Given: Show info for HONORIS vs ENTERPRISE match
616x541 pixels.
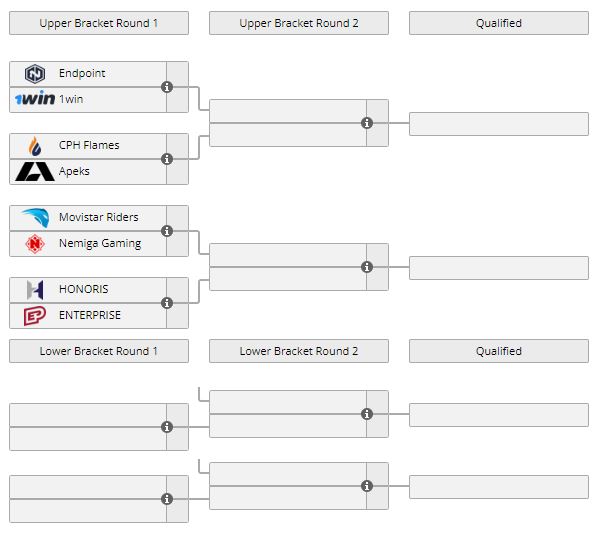Looking at the screenshot, I should pos(167,303).
